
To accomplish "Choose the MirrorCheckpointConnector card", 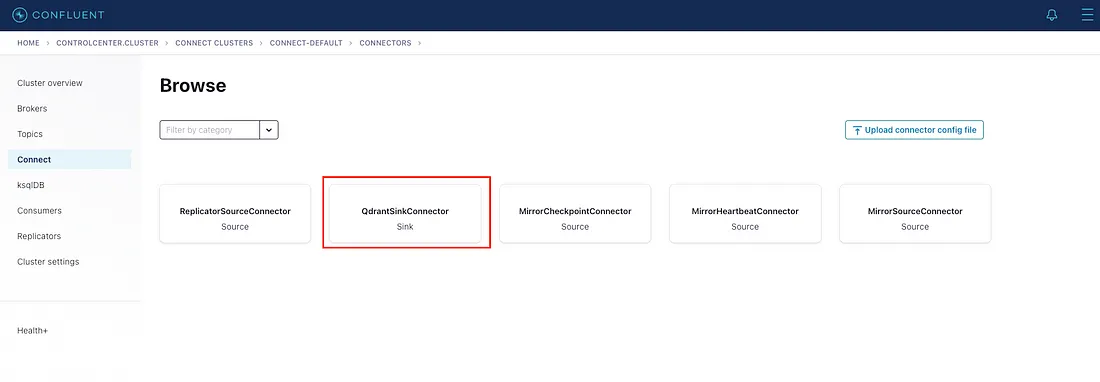I will [x=575, y=214].
